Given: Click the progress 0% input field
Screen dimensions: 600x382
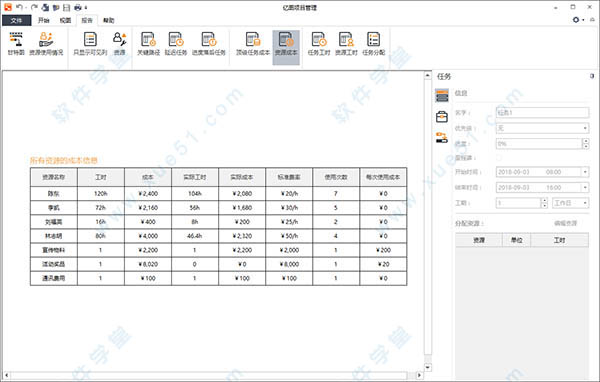Looking at the screenshot, I should [539, 144].
